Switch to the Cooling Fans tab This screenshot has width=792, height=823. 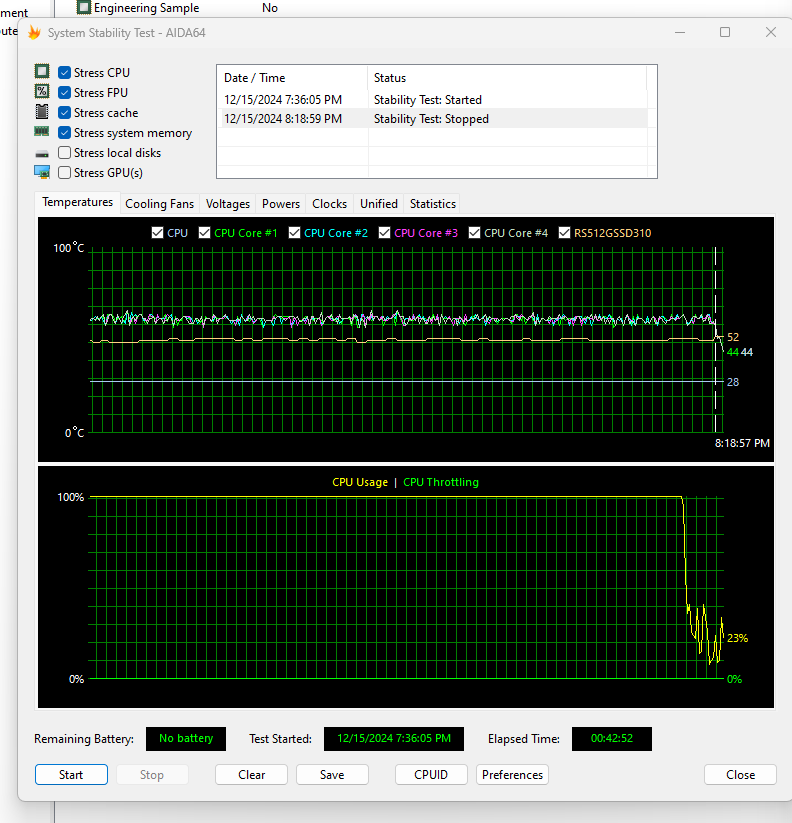point(160,204)
